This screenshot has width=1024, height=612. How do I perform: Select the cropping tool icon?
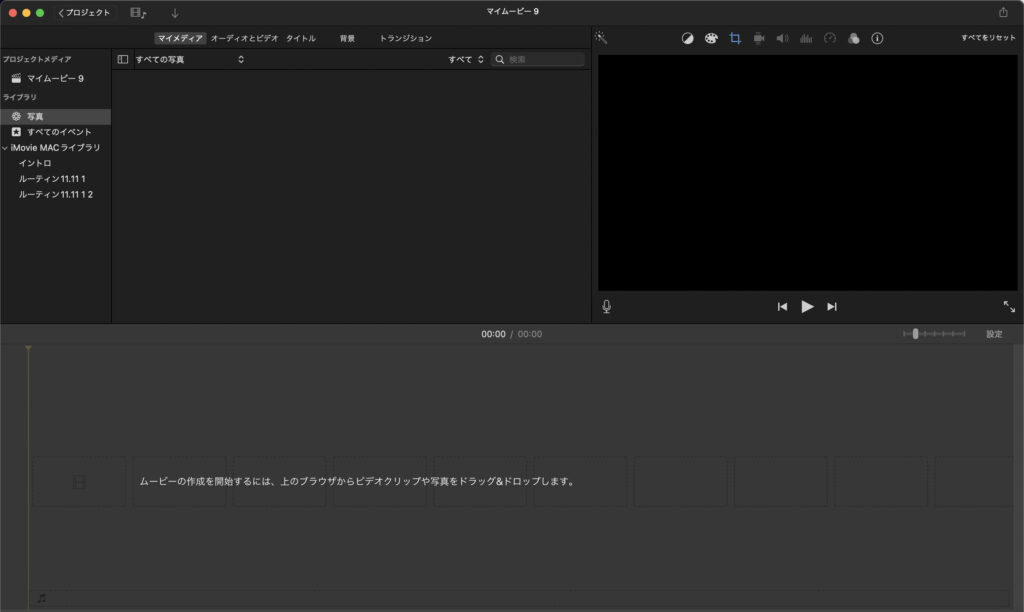(735, 38)
